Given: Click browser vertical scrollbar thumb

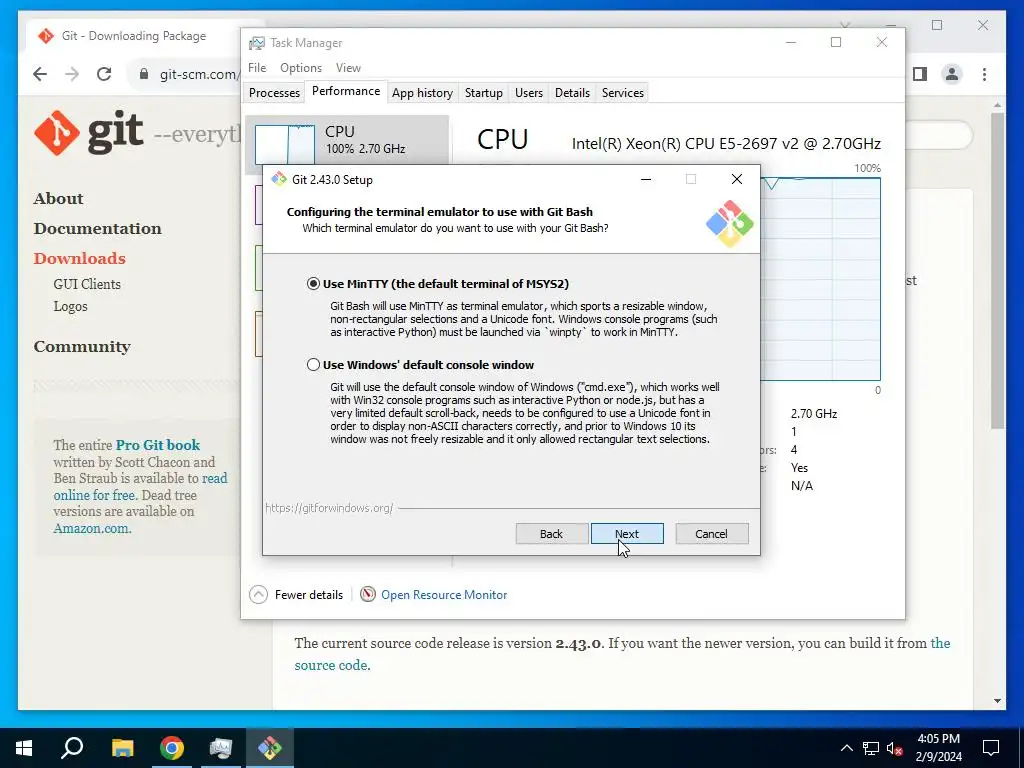Looking at the screenshot, I should pos(997,271).
